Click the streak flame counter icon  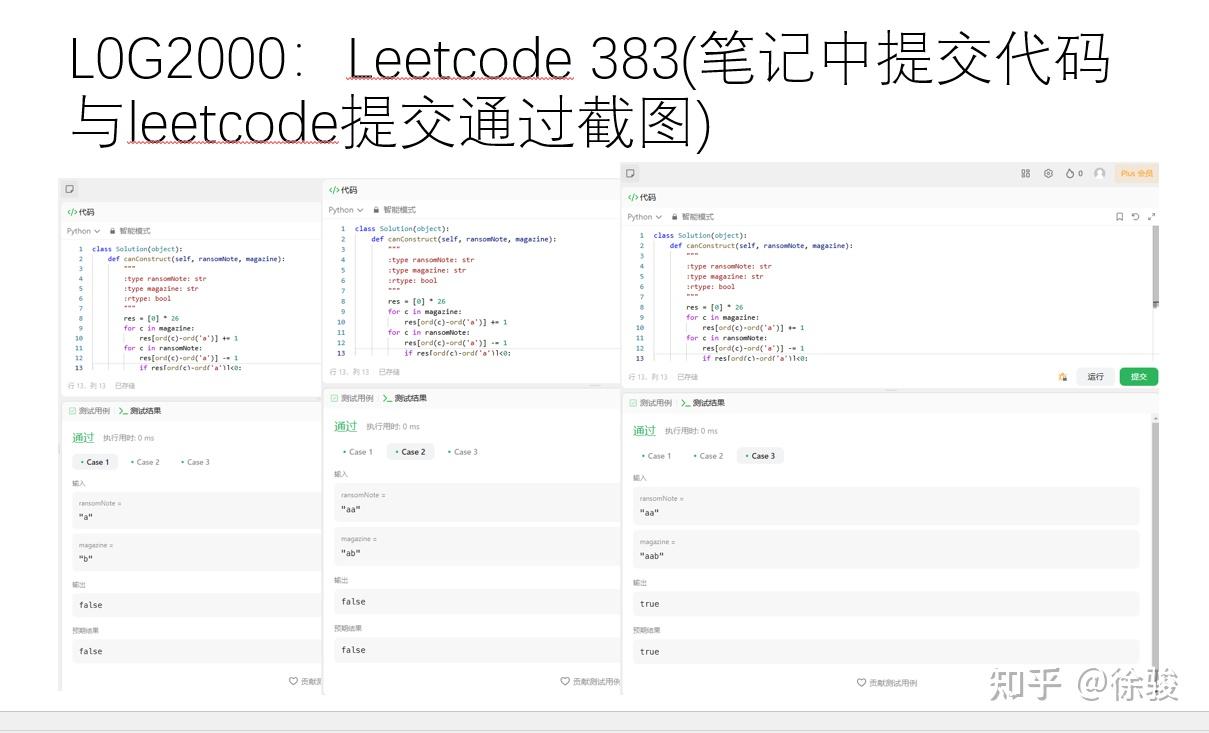click(x=1070, y=174)
